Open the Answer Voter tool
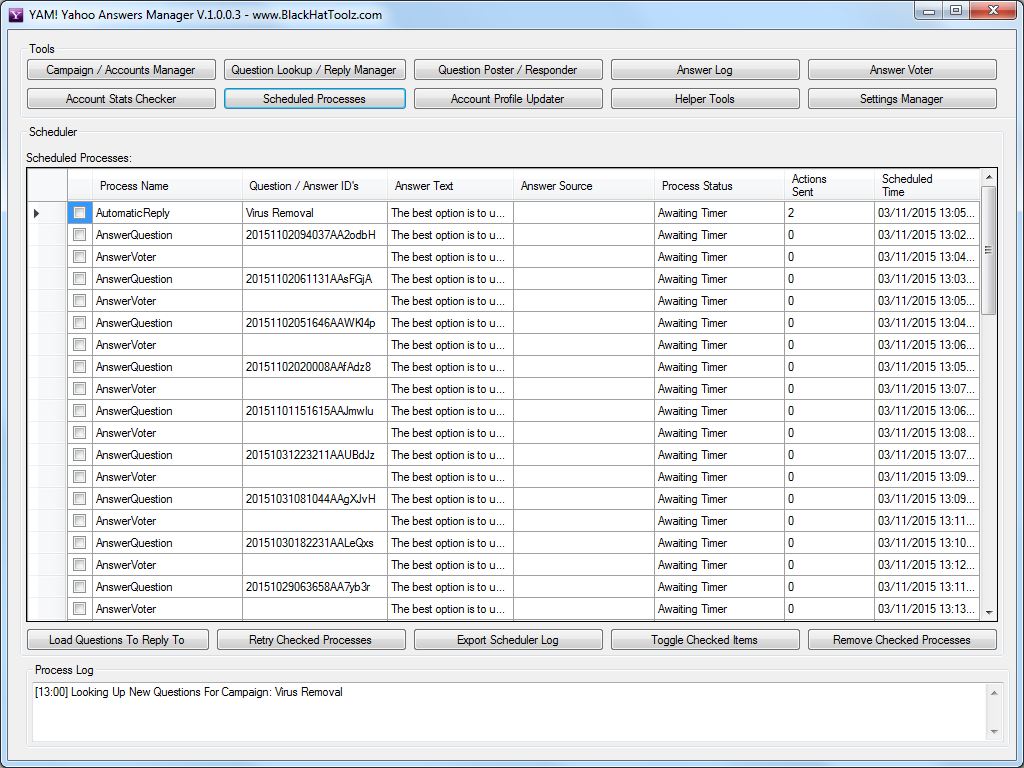 (902, 70)
